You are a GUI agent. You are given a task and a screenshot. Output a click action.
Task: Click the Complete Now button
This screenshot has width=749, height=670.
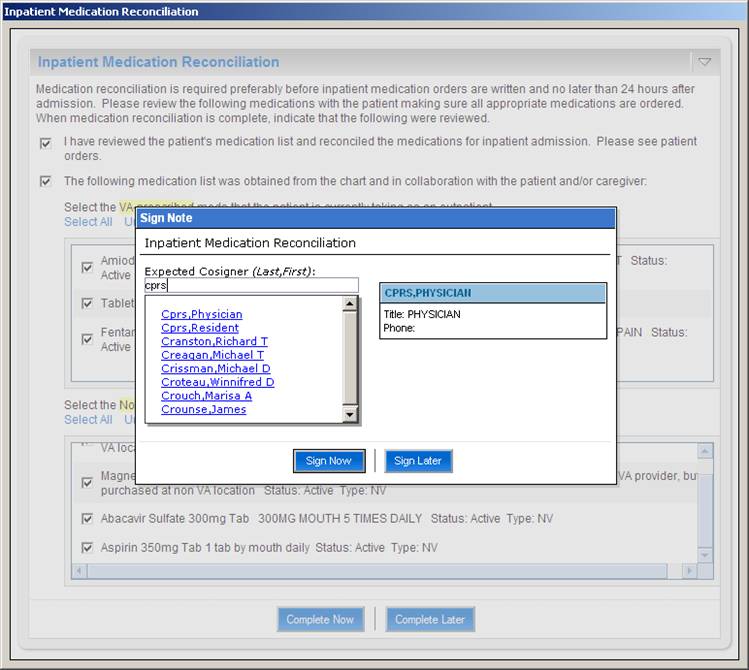(320, 620)
